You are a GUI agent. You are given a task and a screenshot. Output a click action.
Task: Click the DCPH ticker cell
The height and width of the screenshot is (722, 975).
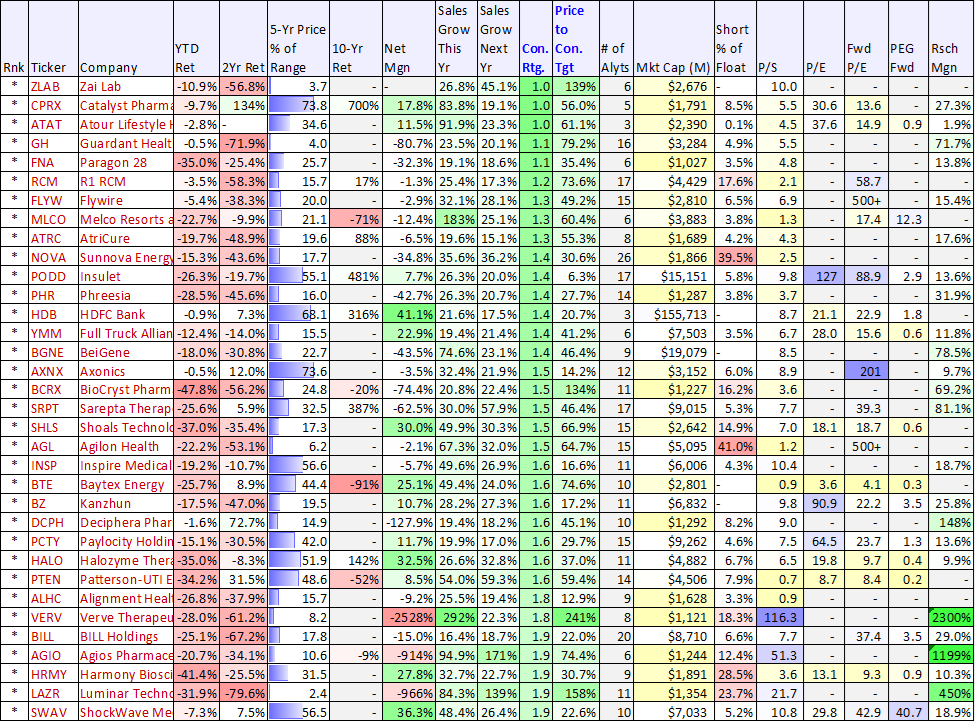point(53,523)
